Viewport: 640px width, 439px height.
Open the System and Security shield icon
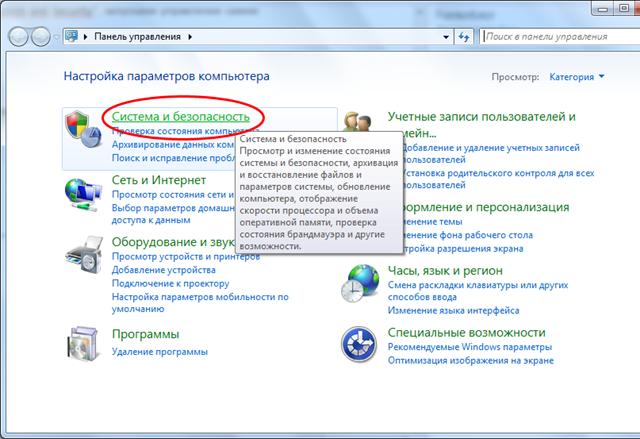pyautogui.click(x=83, y=129)
